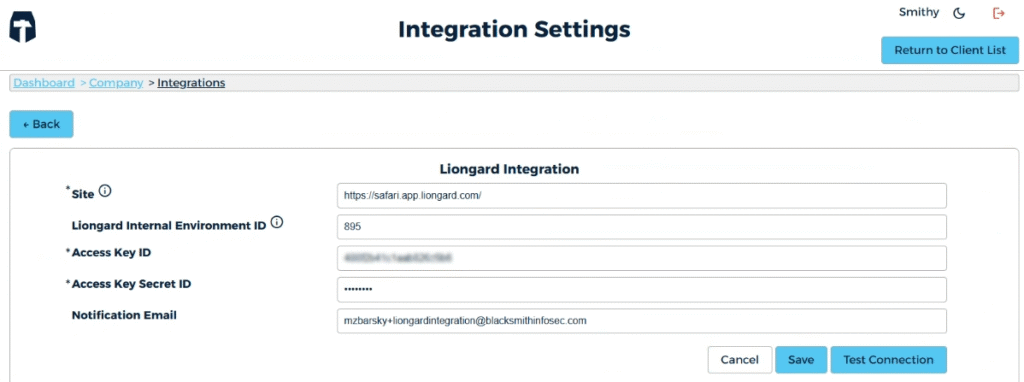Screen dimensions: 1024x382
Task: Click the Access Key ID label
Action: pyautogui.click(x=111, y=253)
